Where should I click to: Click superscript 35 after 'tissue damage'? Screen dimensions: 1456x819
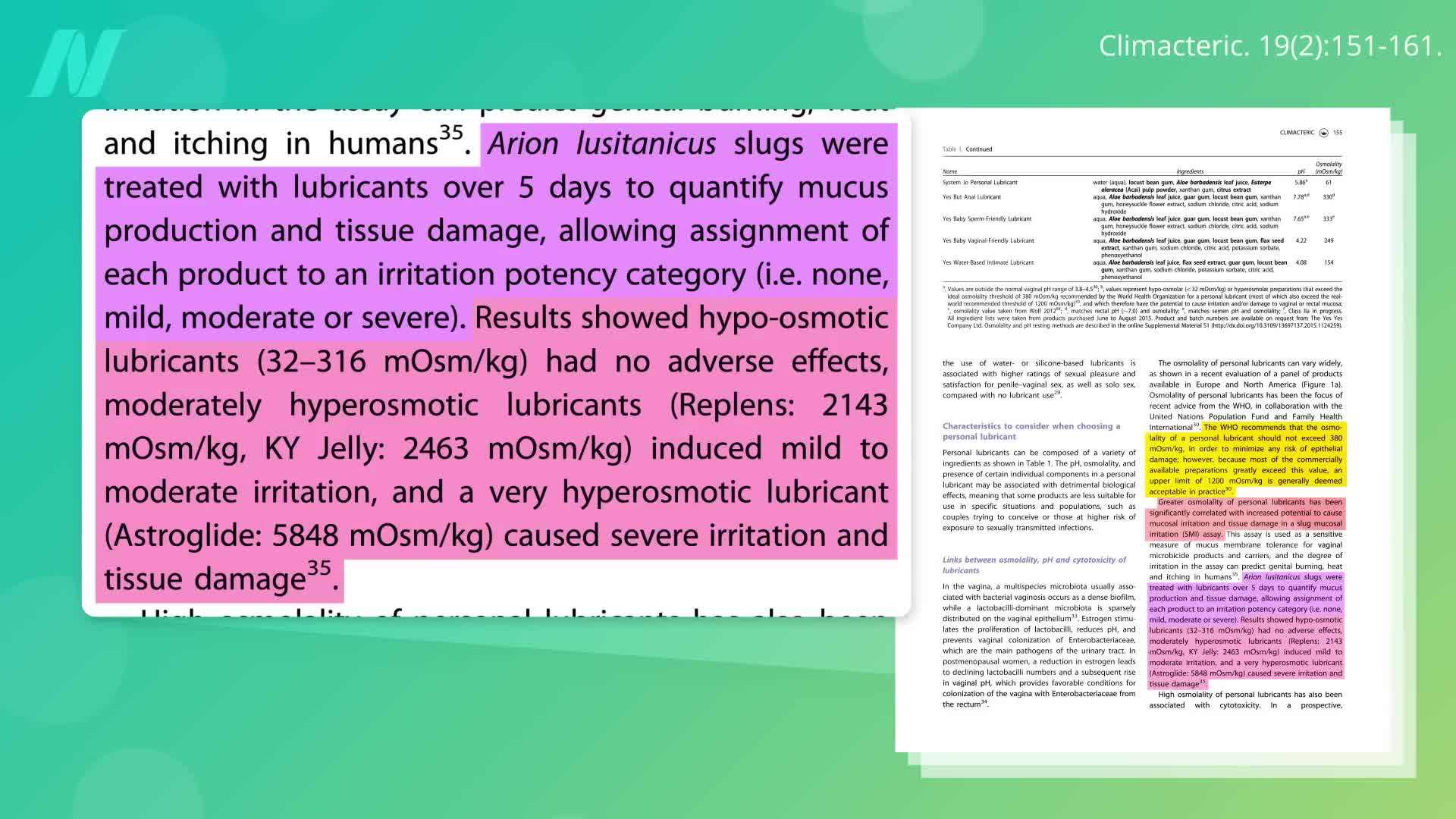(319, 568)
